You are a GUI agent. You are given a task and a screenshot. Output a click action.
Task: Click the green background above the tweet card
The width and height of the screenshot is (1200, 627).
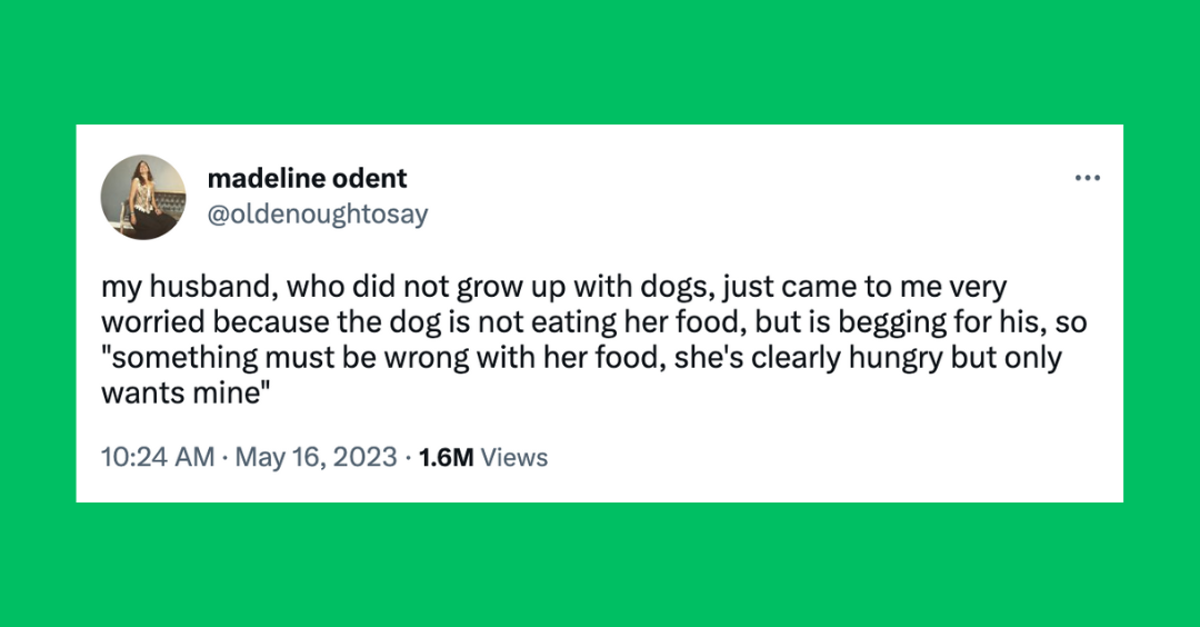click(x=600, y=62)
